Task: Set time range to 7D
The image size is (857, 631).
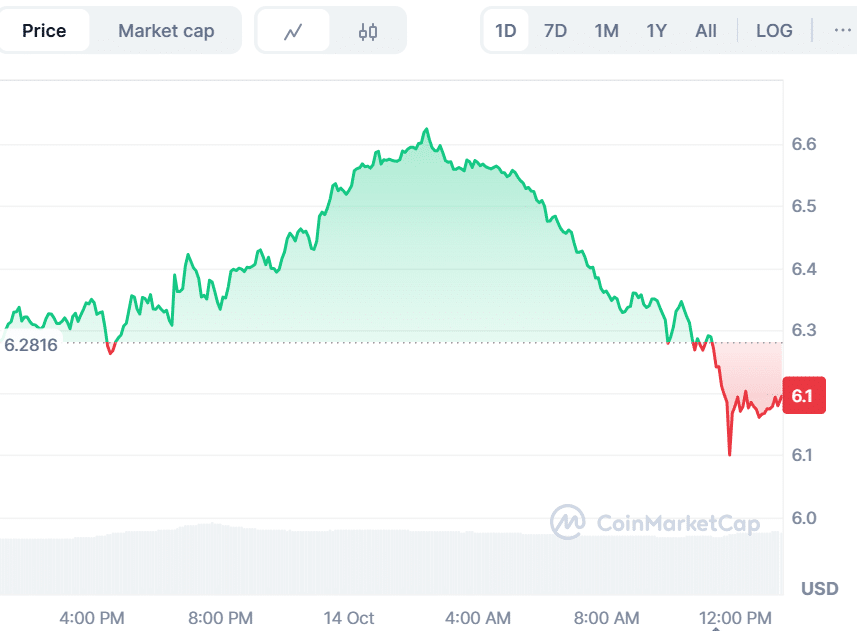Action: [x=555, y=31]
